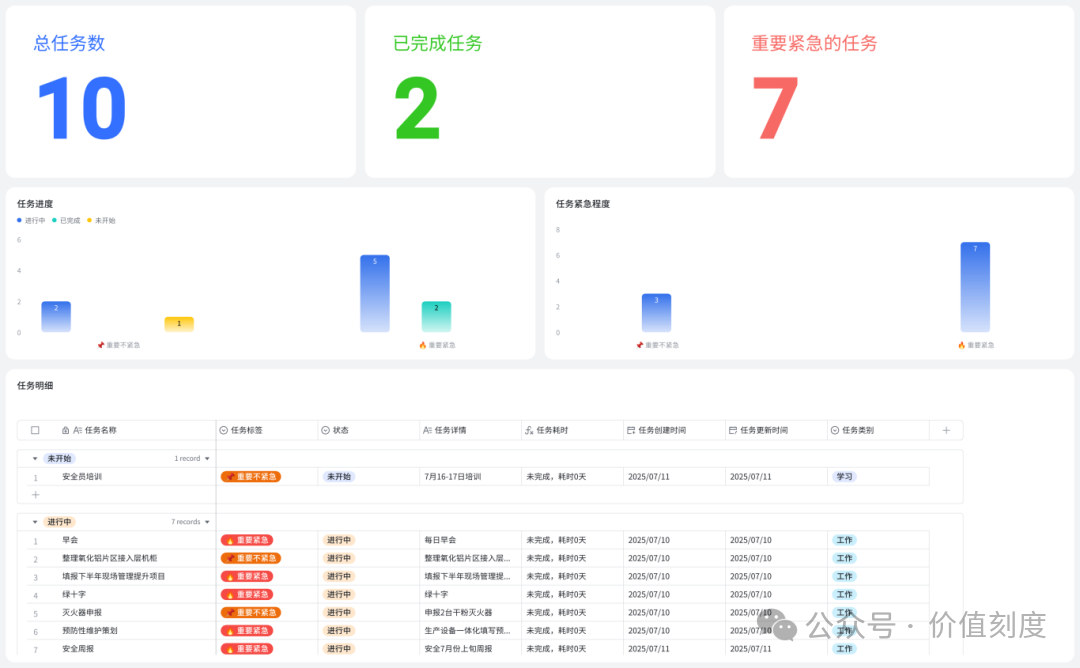This screenshot has width=1080, height=668.
Task: Click the date icon in 任务创建时间 header
Action: pyautogui.click(x=631, y=430)
